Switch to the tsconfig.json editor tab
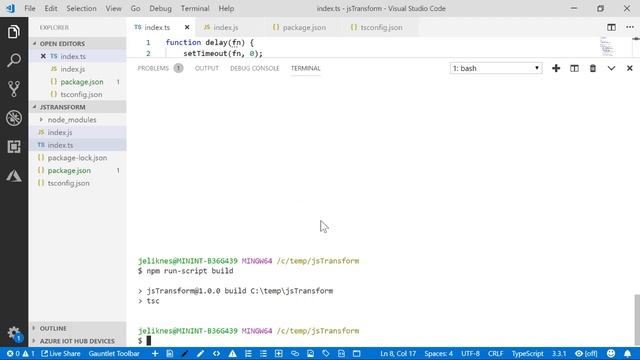The image size is (640, 360). click(381, 27)
